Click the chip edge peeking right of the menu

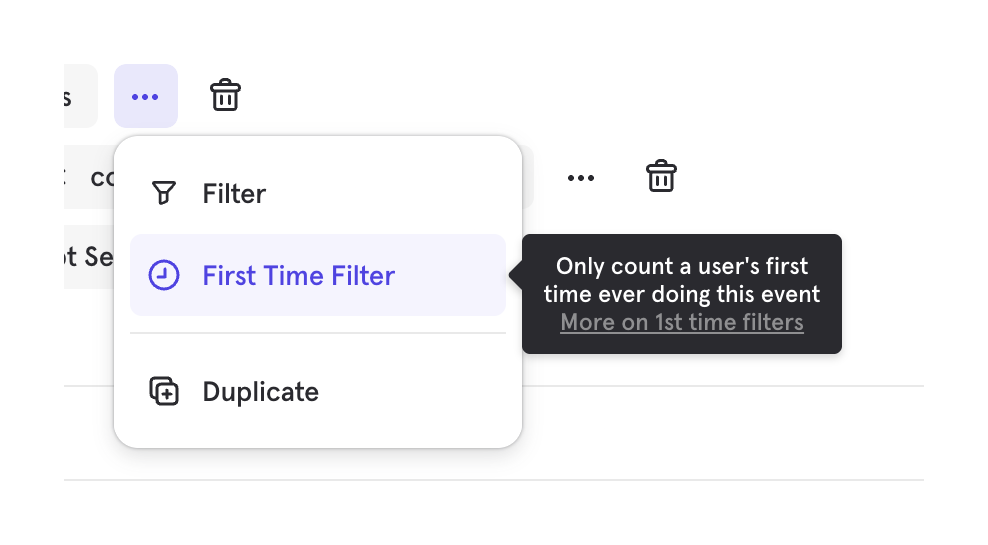[x=528, y=178]
